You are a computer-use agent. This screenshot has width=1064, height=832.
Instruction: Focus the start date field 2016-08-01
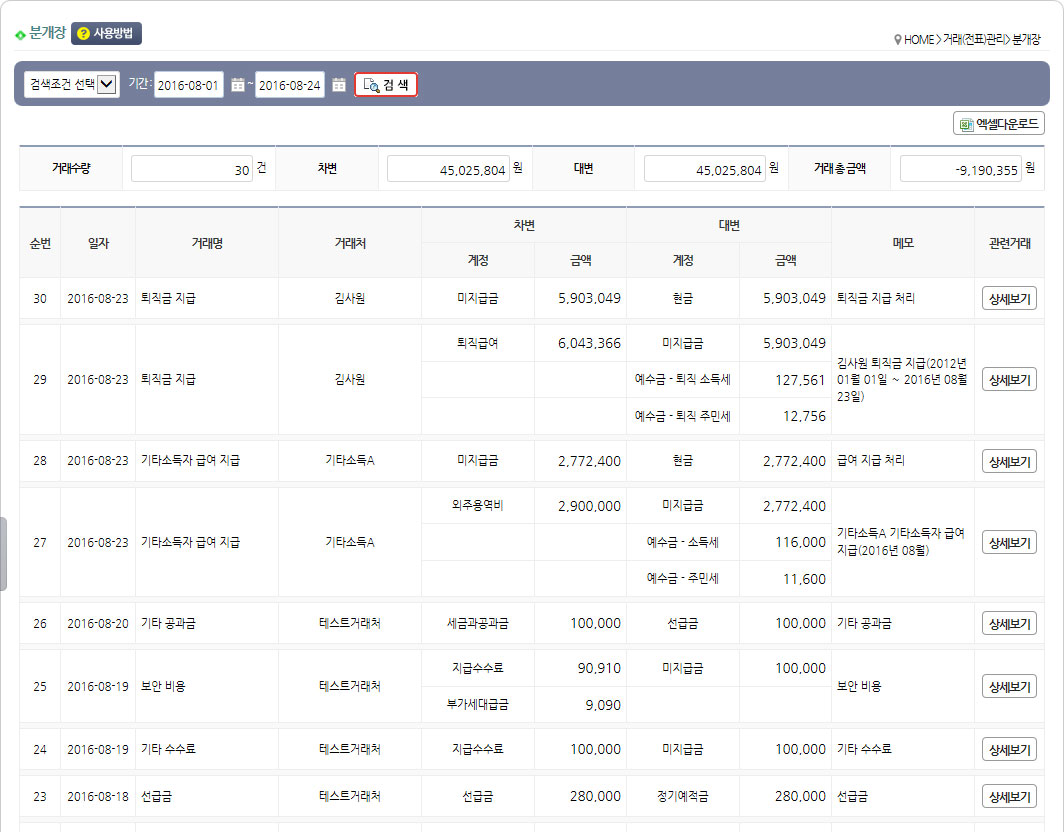pyautogui.click(x=189, y=85)
